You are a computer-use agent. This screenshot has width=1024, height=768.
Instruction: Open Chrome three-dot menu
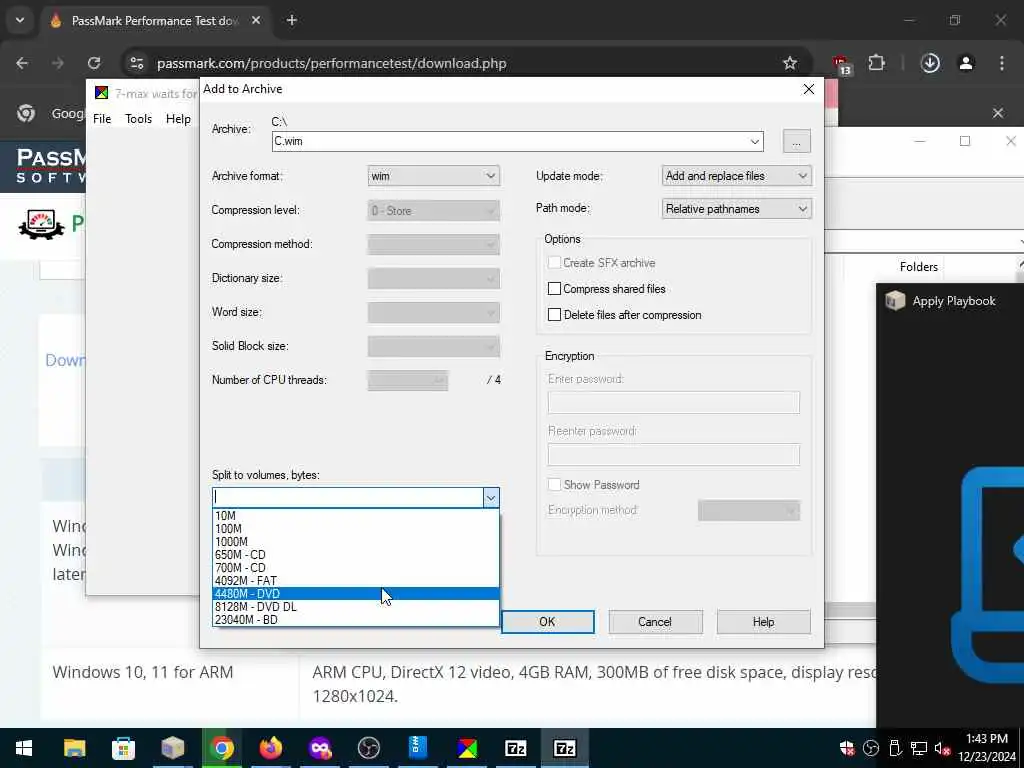(x=1002, y=63)
